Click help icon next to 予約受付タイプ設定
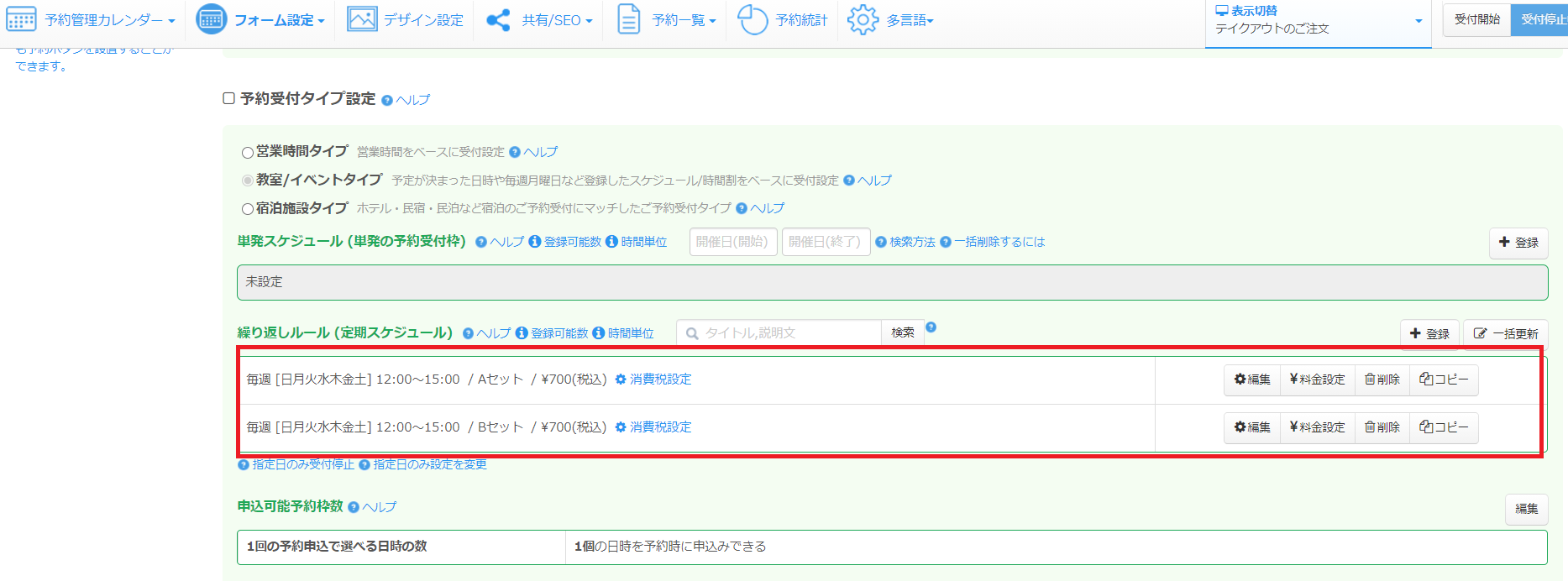 click(387, 100)
